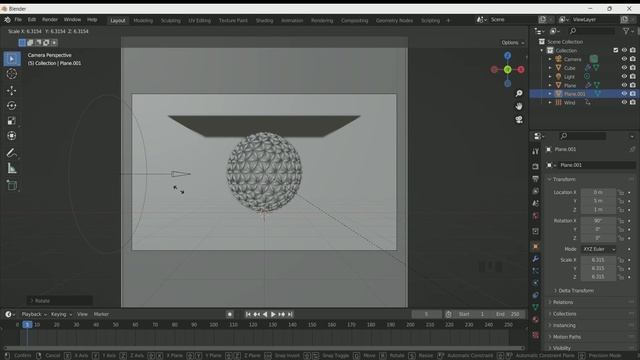Click the Rotation X value field
640x360 pixels.
pyautogui.click(x=598, y=221)
